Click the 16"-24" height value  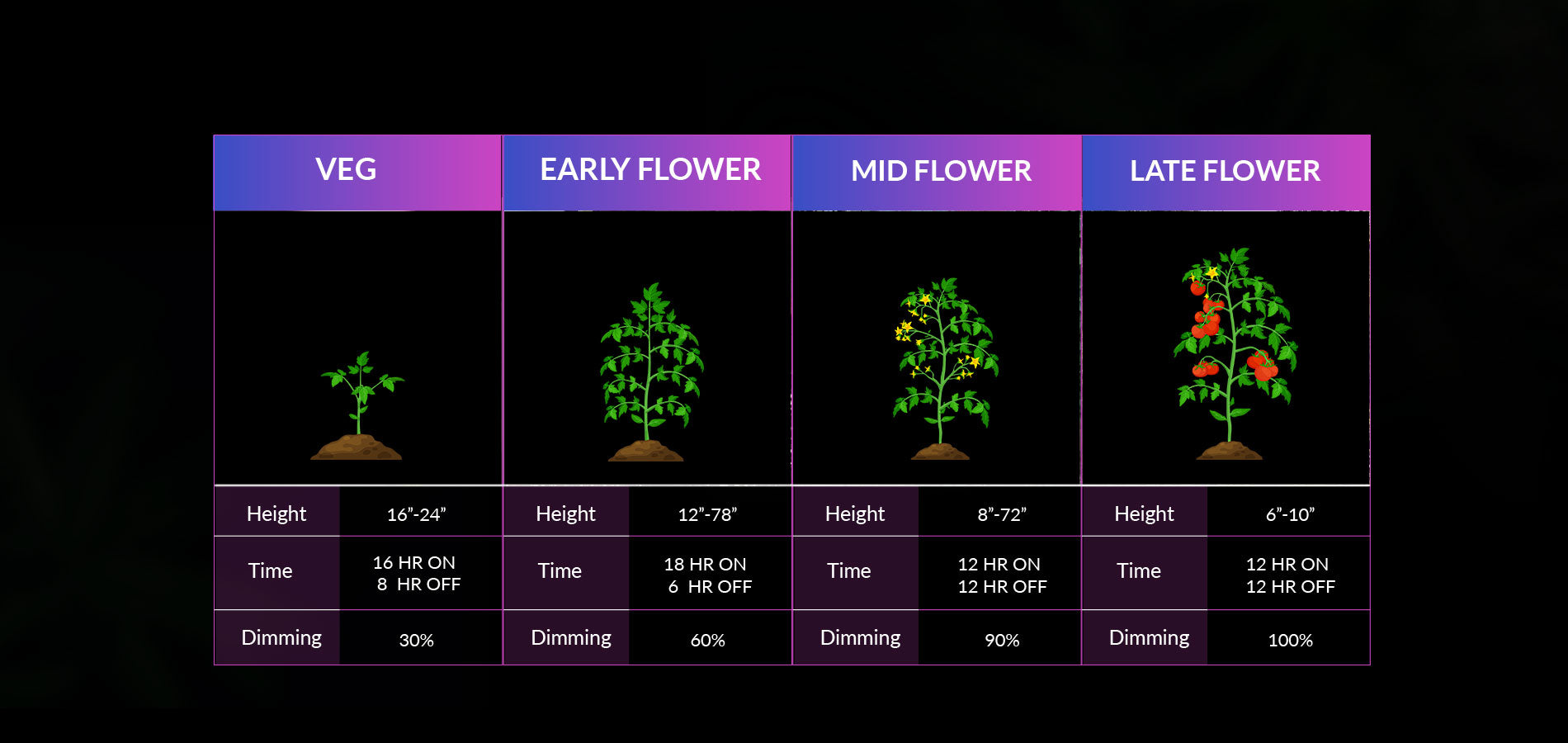[417, 514]
